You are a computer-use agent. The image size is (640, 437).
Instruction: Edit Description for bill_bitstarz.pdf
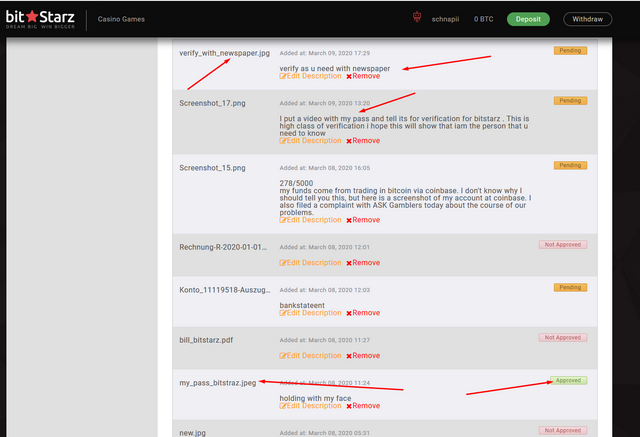click(x=310, y=356)
